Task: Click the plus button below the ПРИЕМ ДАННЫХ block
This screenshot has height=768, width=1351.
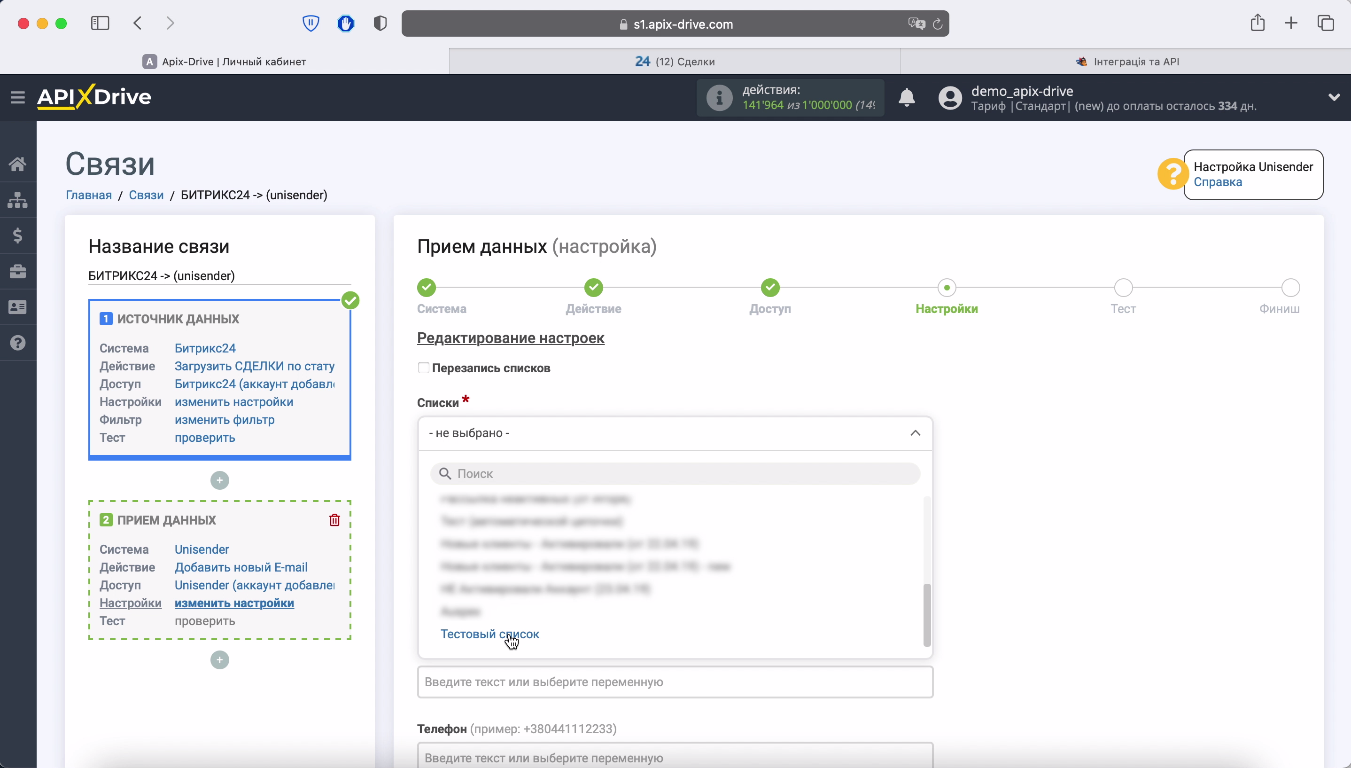Action: 220,660
